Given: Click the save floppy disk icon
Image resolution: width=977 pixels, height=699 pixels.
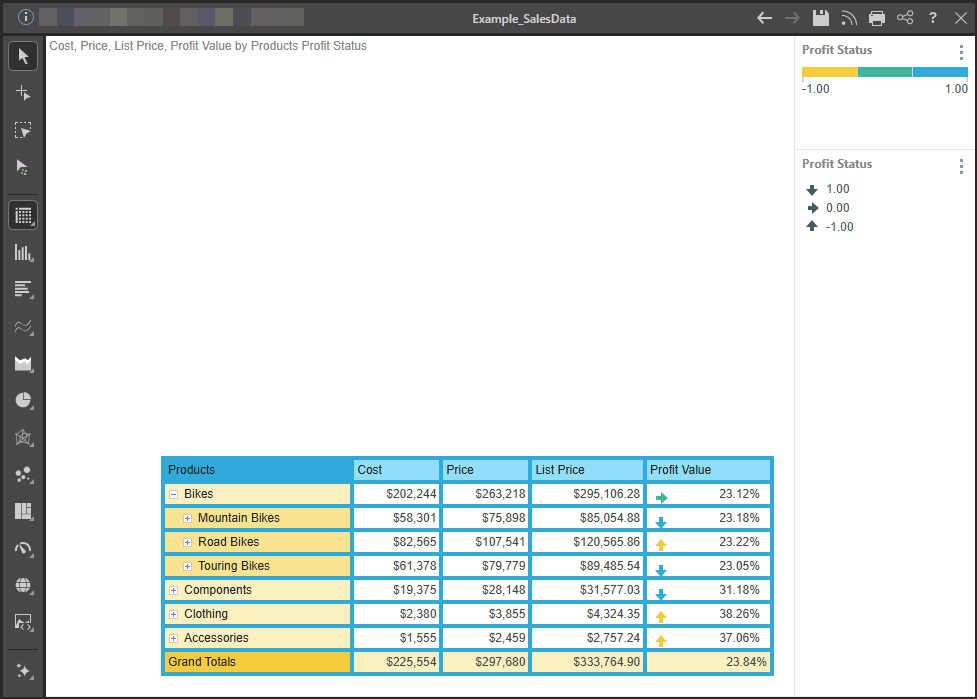Looking at the screenshot, I should tap(821, 18).
